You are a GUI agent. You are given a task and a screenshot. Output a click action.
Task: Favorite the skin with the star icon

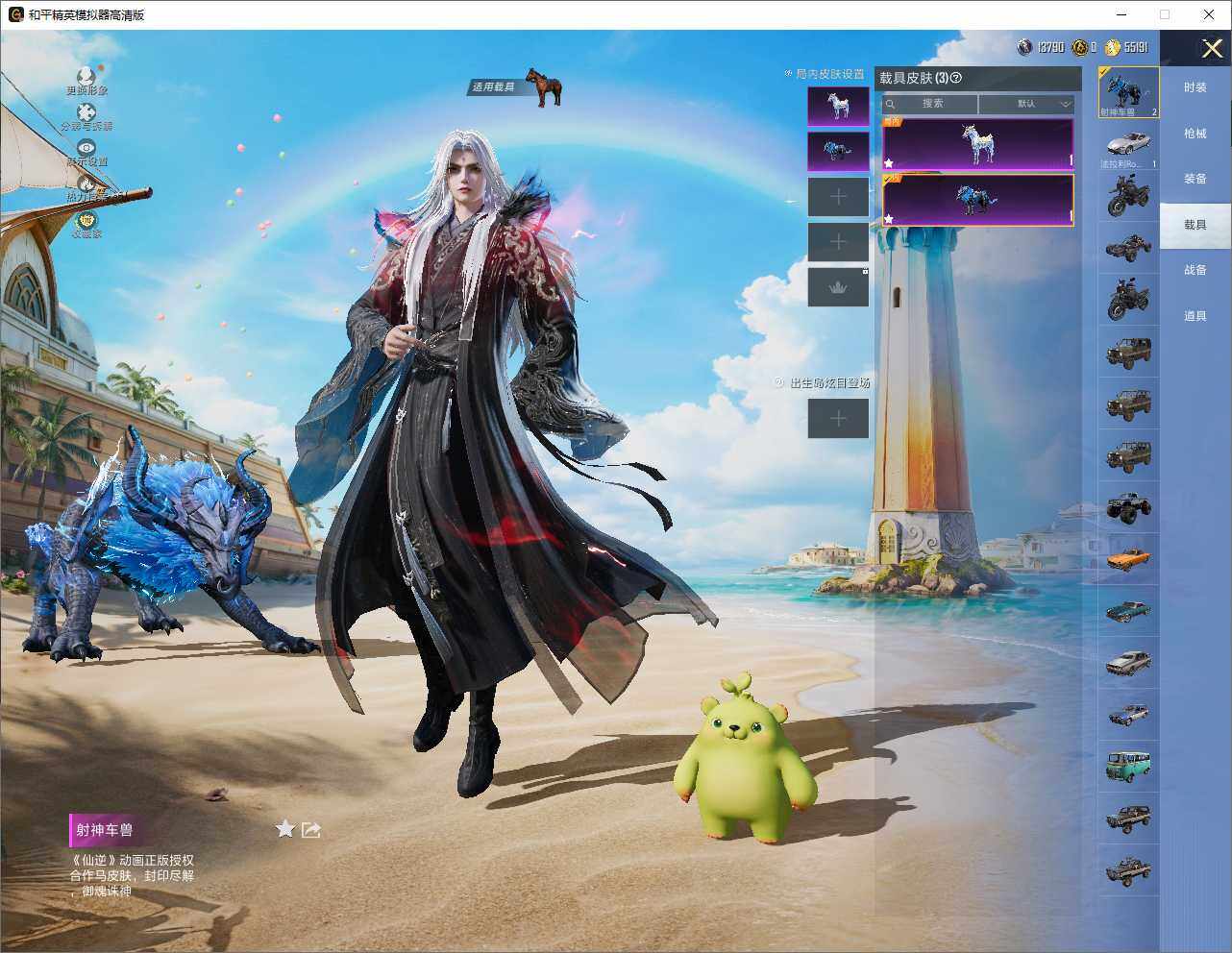pos(285,829)
